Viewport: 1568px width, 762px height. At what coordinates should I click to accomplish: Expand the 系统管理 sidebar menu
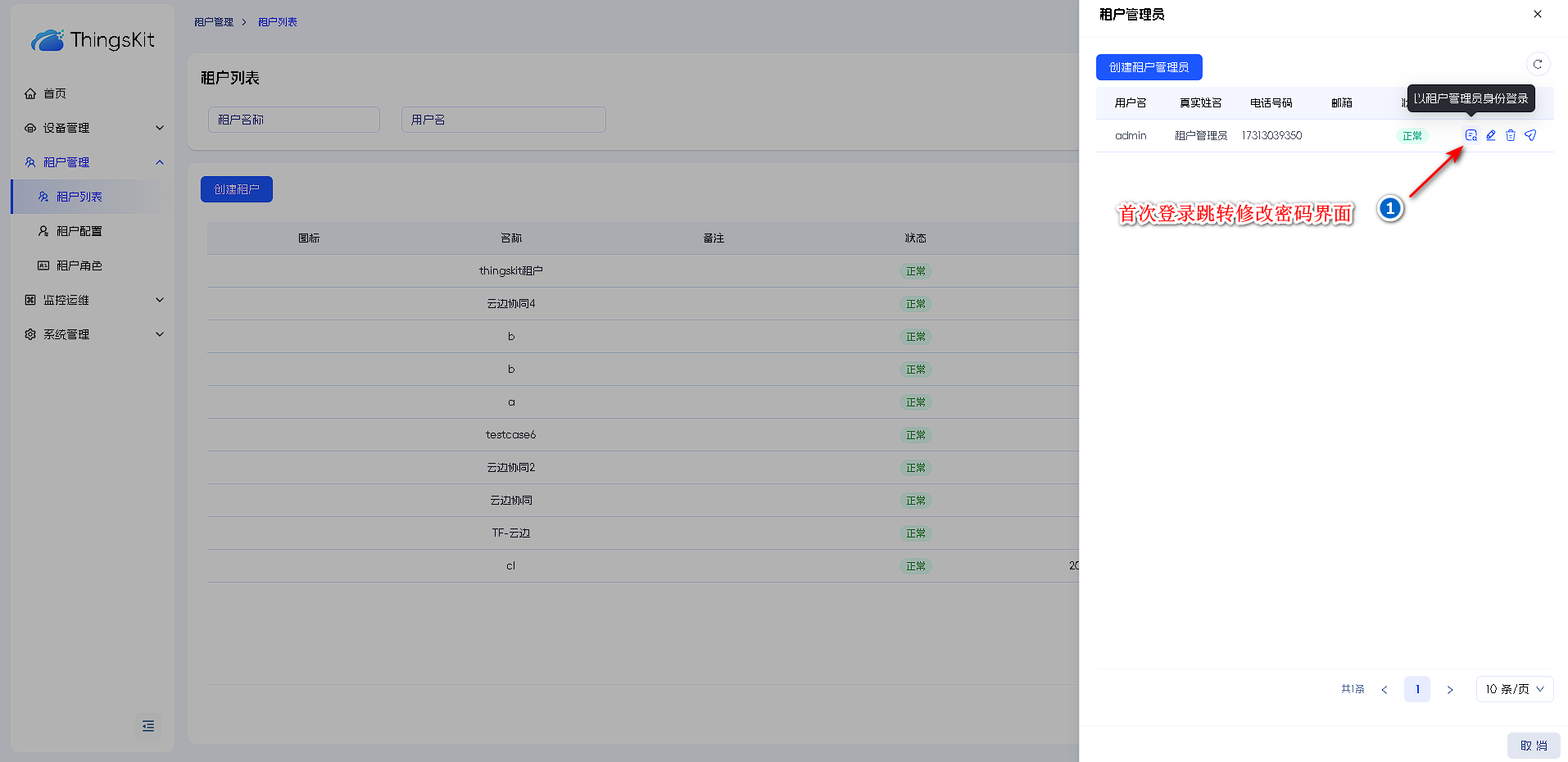click(x=93, y=334)
